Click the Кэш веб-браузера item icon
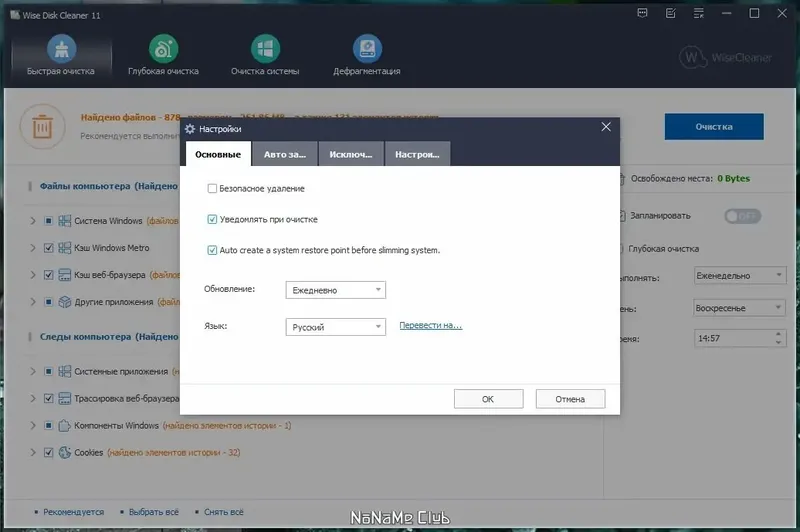This screenshot has width=800, height=532. (x=64, y=275)
